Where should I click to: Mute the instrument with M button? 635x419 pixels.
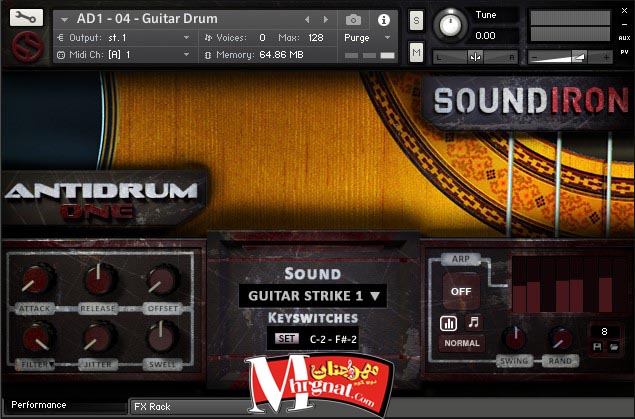click(416, 52)
